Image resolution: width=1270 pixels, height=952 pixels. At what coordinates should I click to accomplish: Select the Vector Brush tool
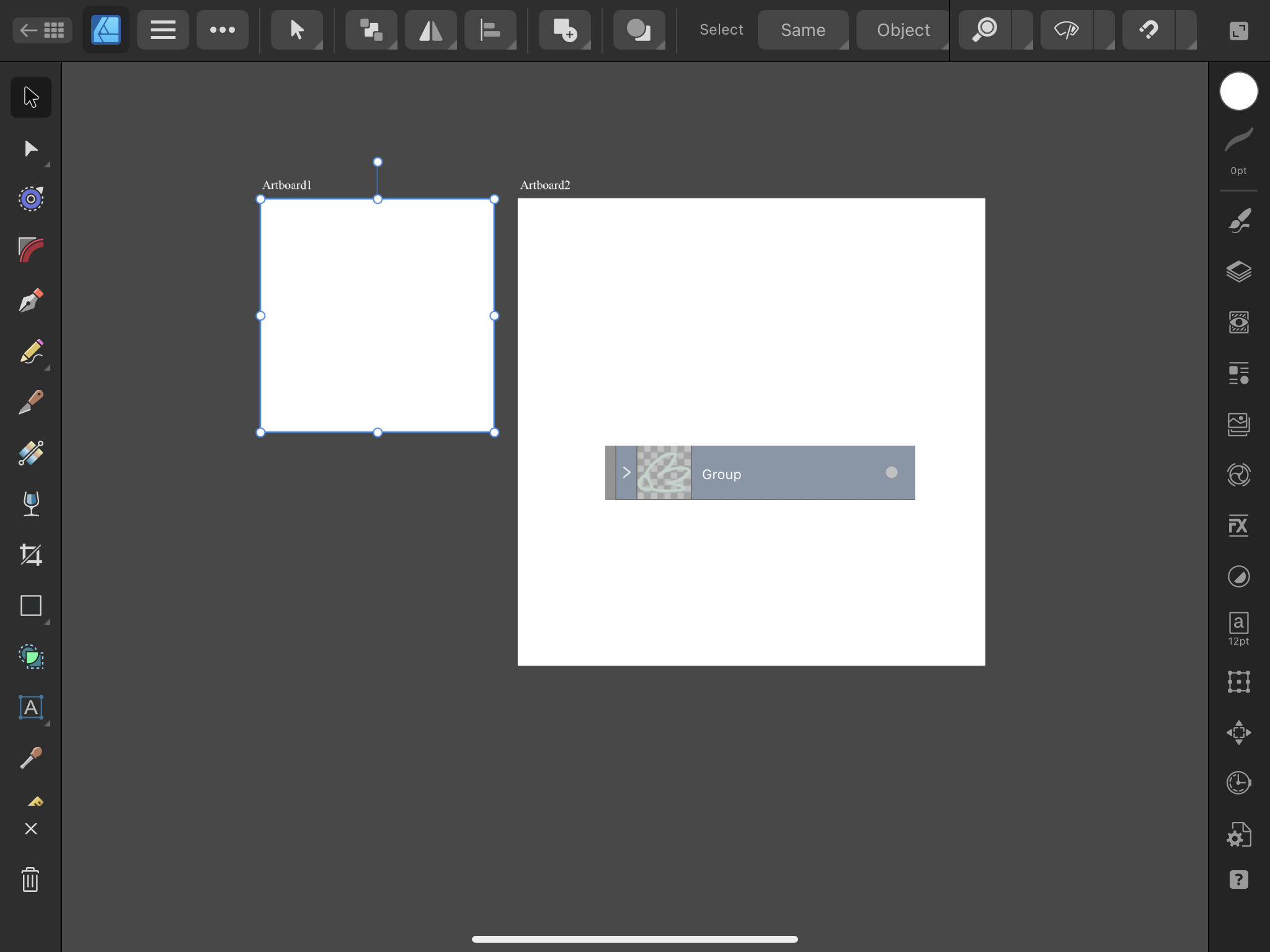tap(31, 402)
